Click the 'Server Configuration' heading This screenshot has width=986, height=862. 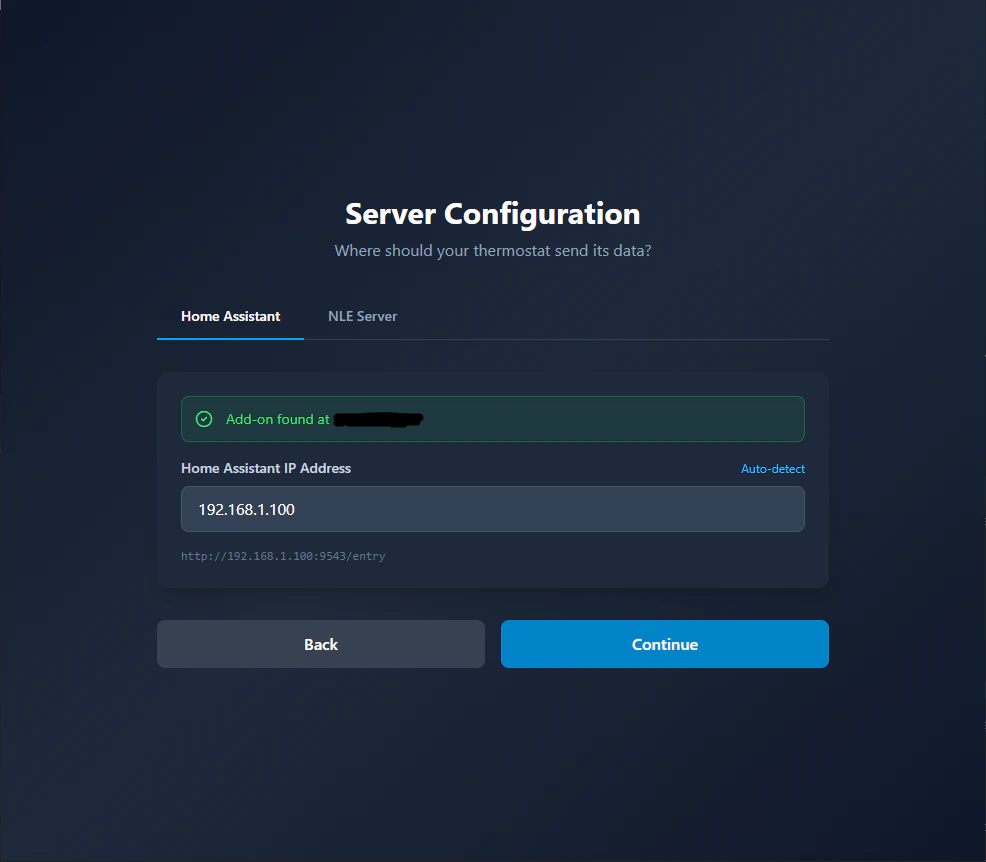[x=492, y=214]
